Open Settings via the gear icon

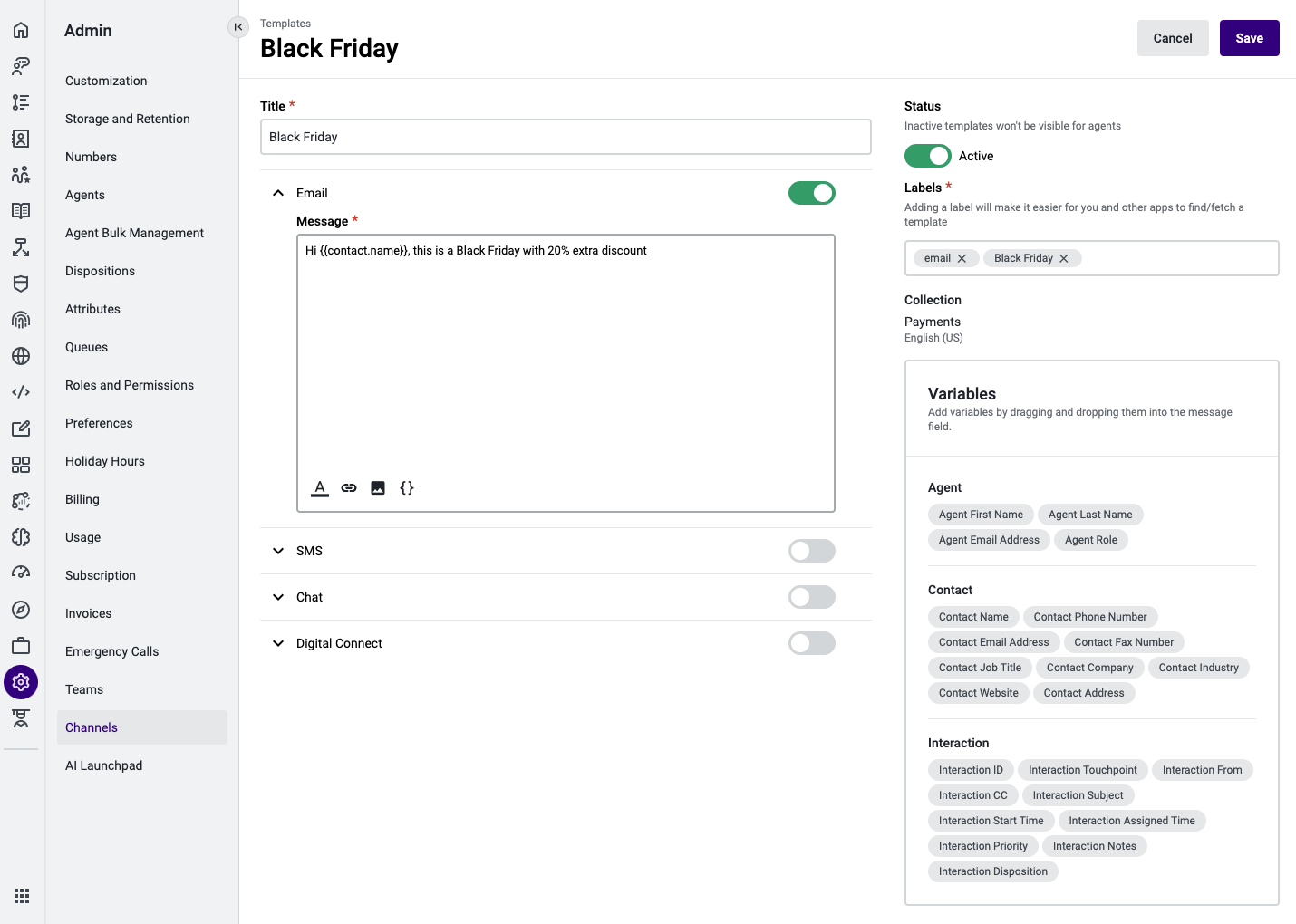(x=21, y=682)
